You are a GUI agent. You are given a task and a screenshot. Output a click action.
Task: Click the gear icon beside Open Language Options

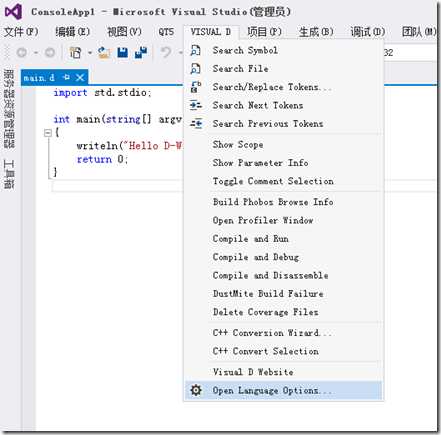(196, 390)
